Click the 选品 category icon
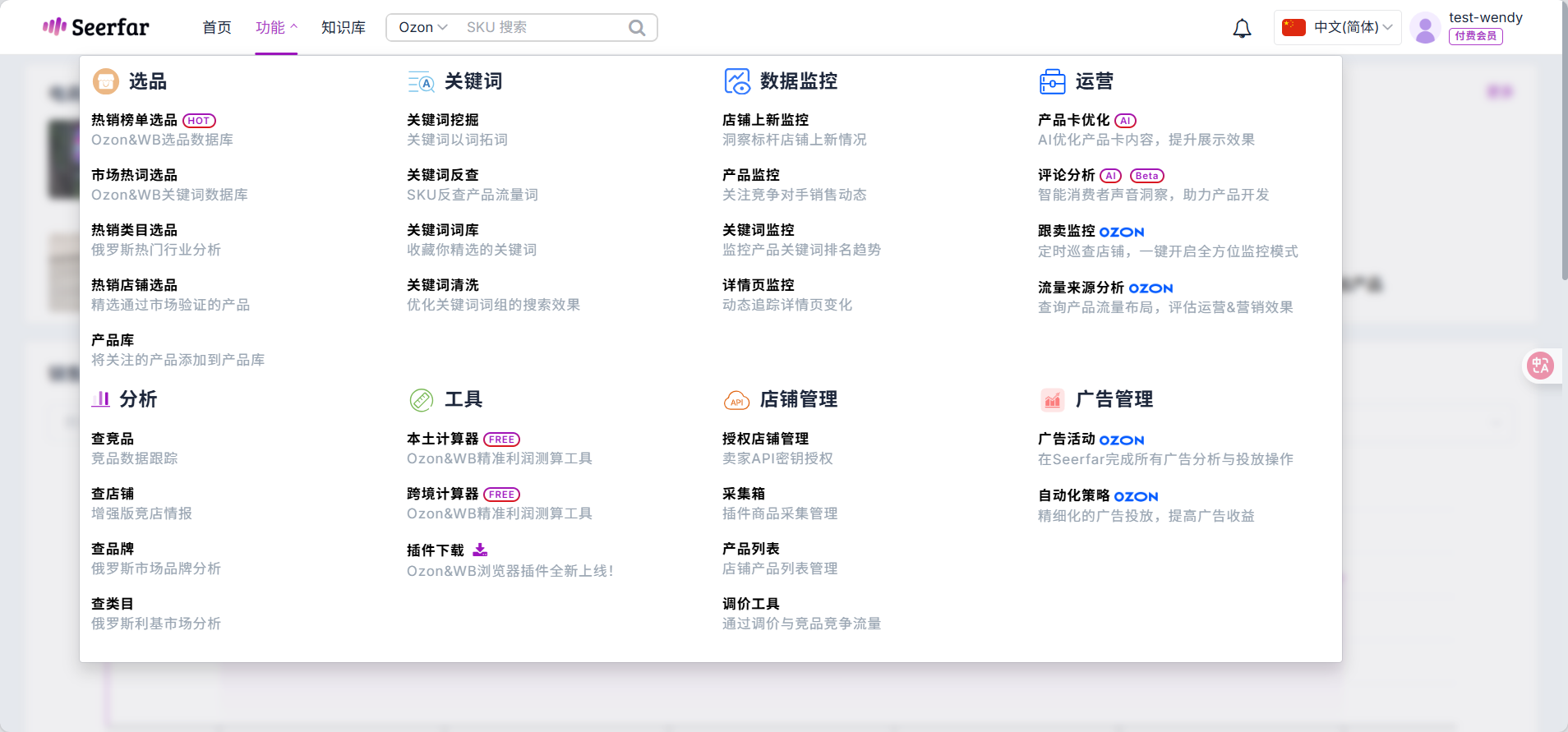Image resolution: width=1568 pixels, height=732 pixels. click(106, 81)
